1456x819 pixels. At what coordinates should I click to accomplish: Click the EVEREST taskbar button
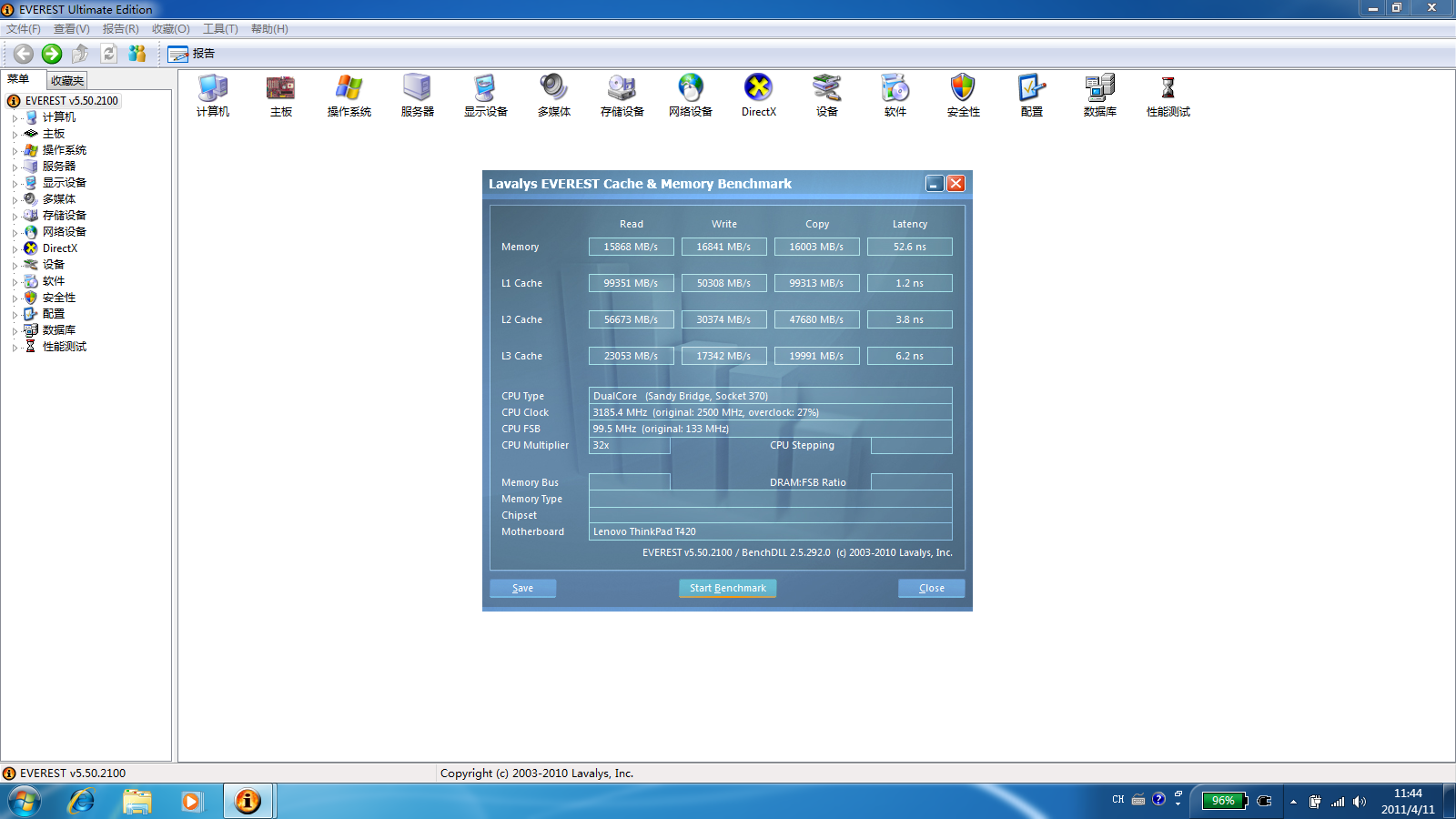coord(248,801)
